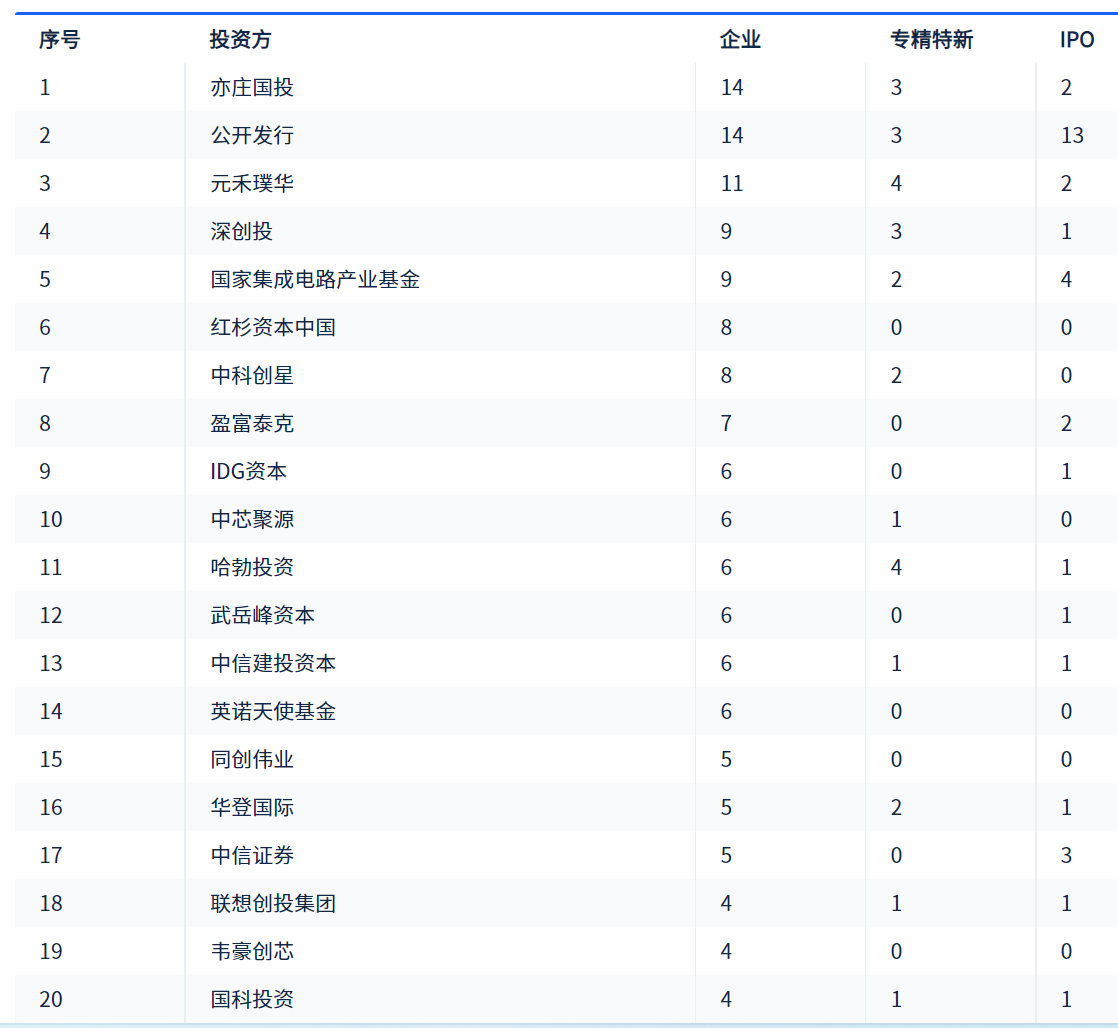Select investor 深创投
The width and height of the screenshot is (1118, 1028).
pyautogui.click(x=241, y=231)
